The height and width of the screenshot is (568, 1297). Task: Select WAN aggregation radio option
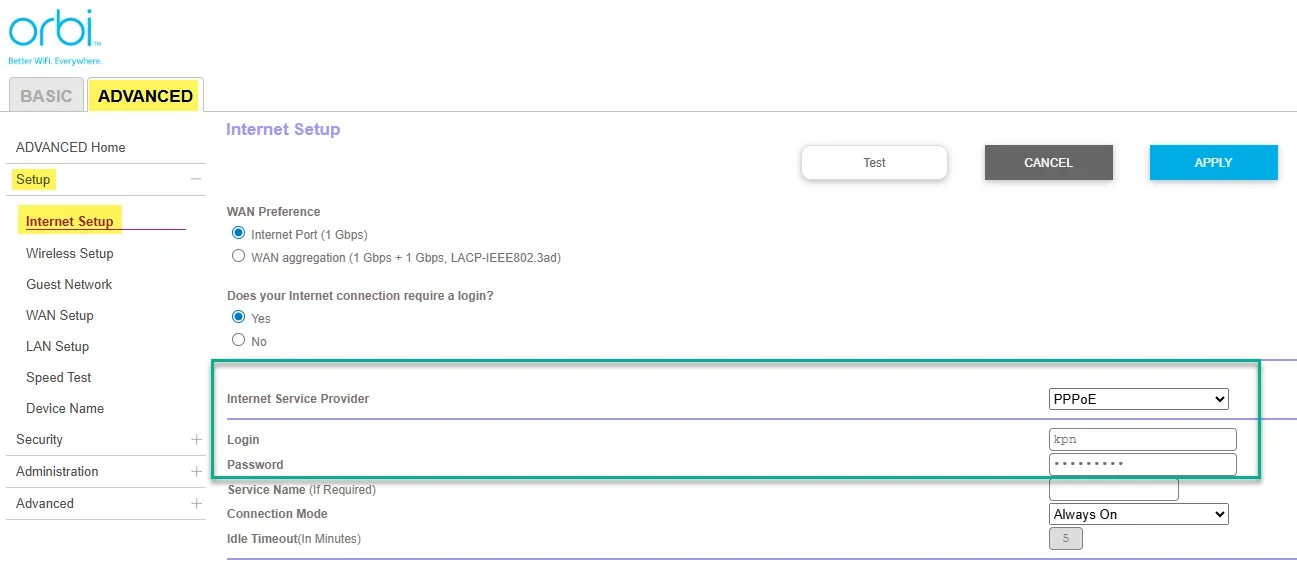point(238,256)
